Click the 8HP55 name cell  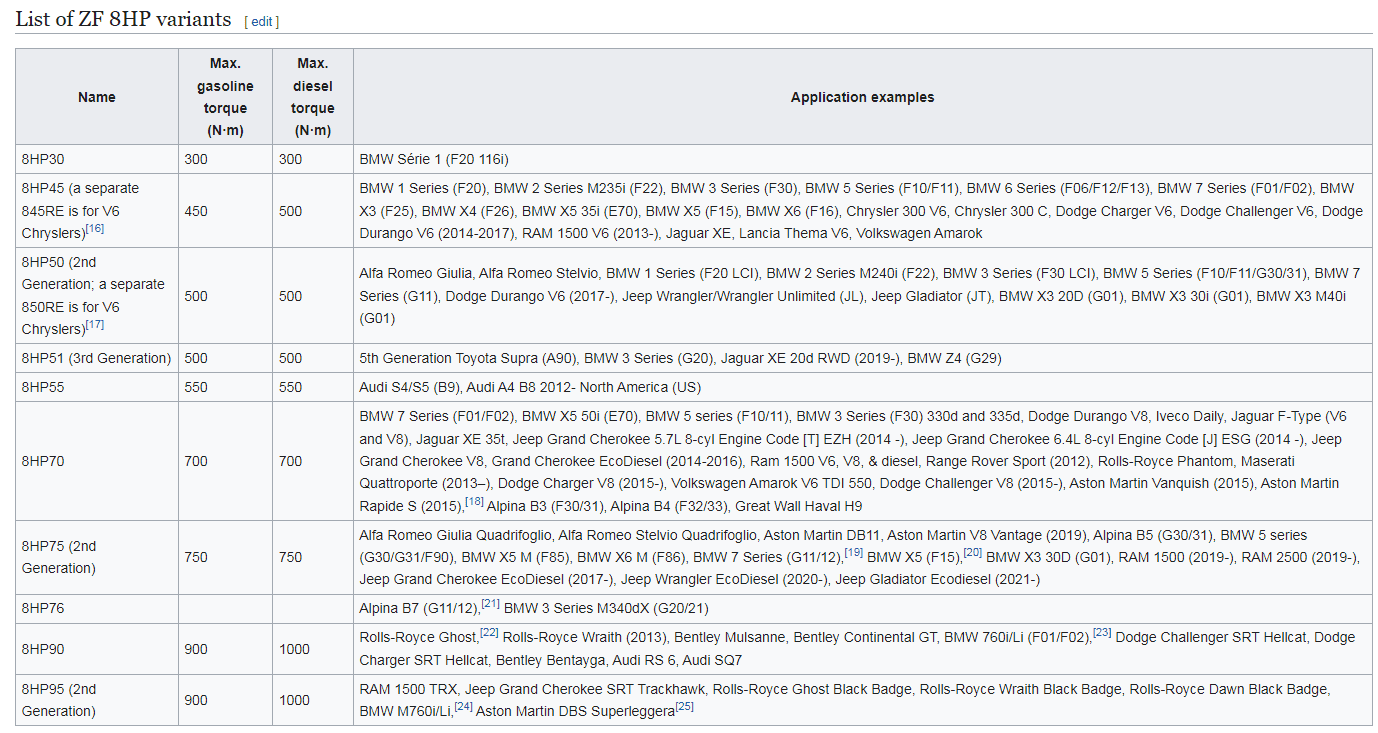pos(97,387)
